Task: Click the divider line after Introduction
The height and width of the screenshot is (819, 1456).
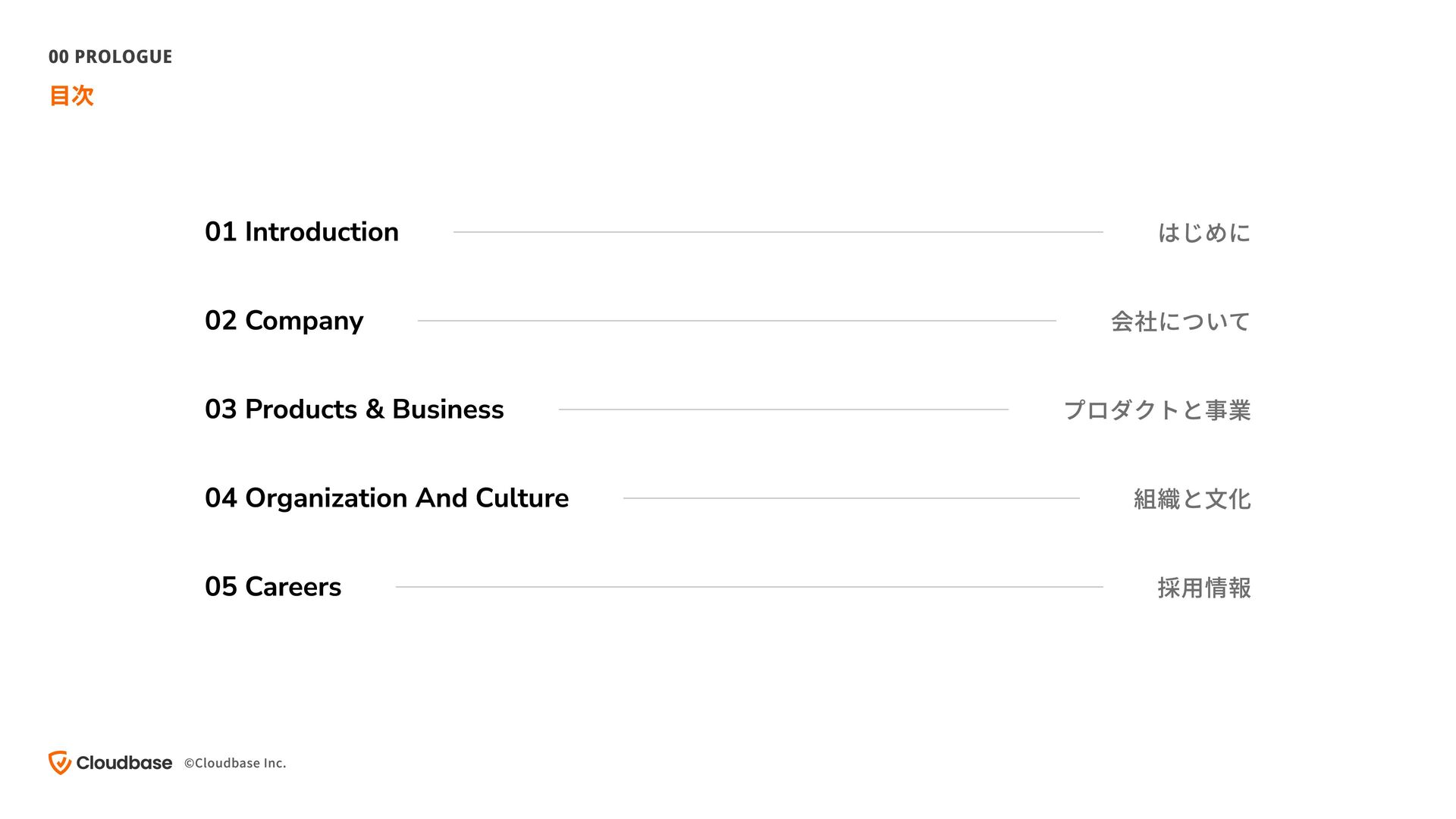Action: 778,232
